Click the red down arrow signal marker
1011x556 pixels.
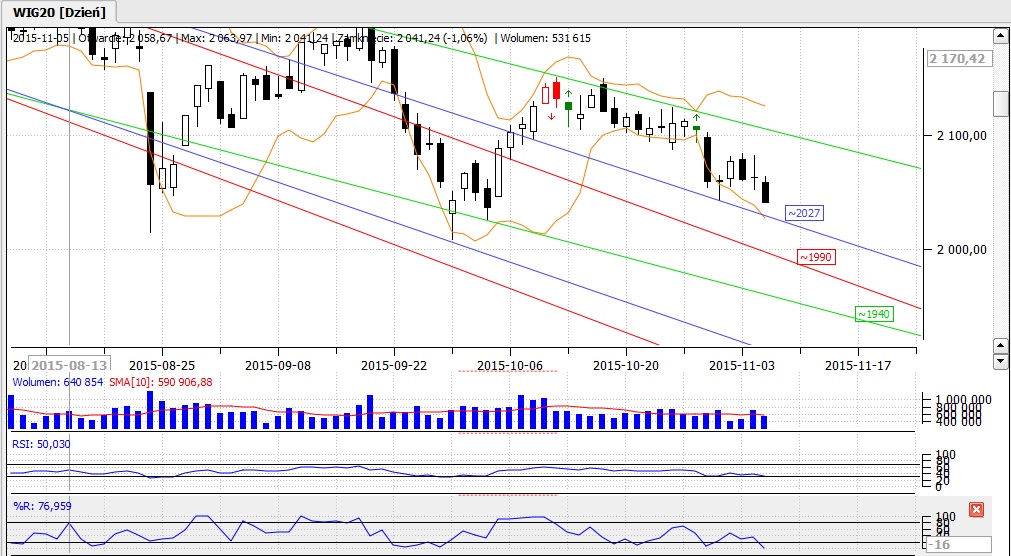click(x=551, y=116)
